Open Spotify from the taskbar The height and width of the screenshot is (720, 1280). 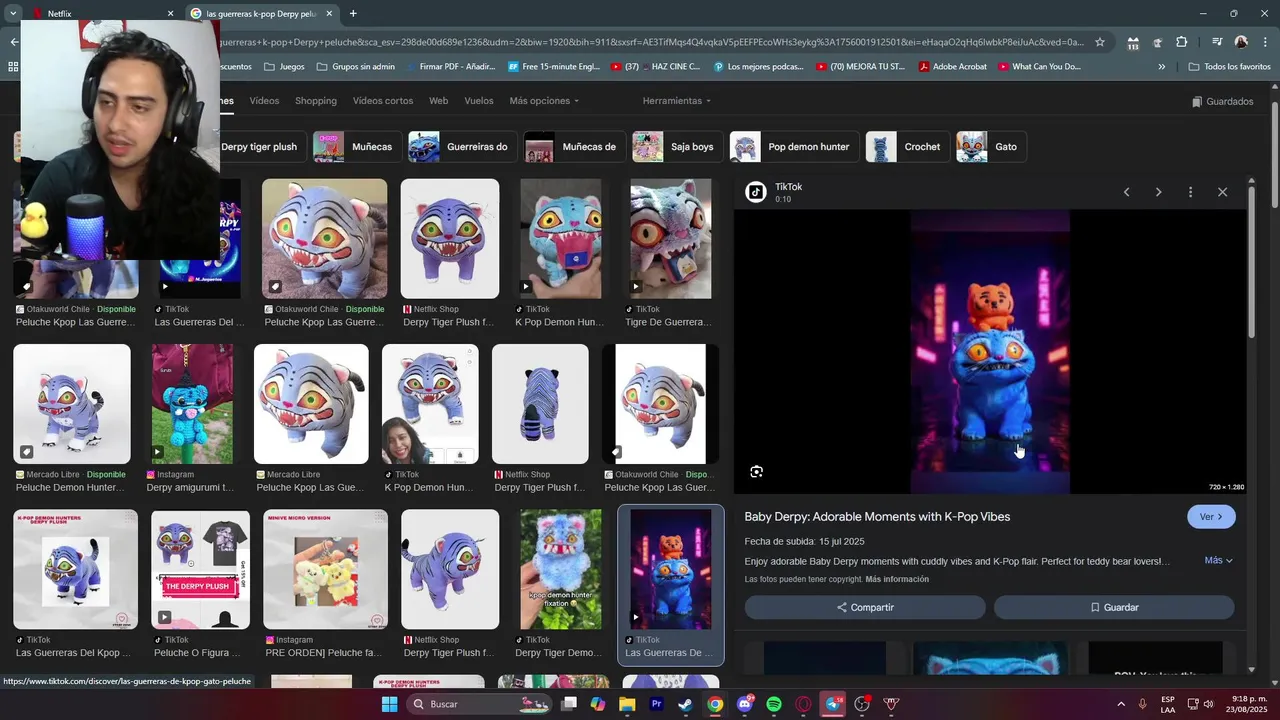(x=774, y=704)
